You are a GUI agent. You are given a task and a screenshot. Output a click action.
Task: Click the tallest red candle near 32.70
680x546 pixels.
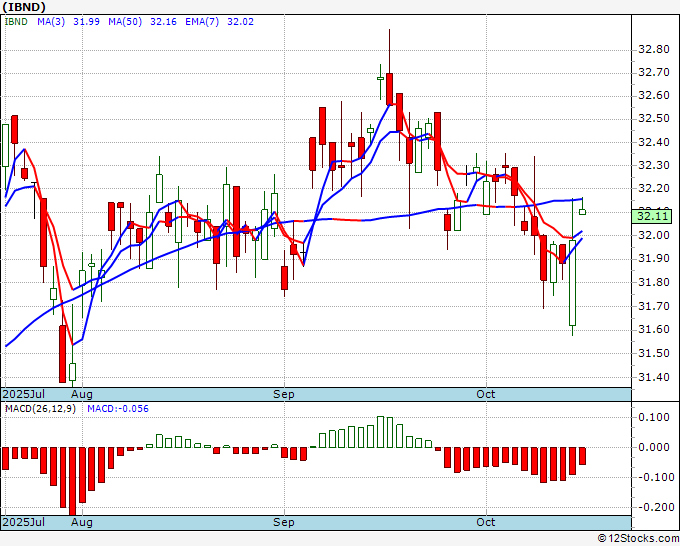pos(389,89)
